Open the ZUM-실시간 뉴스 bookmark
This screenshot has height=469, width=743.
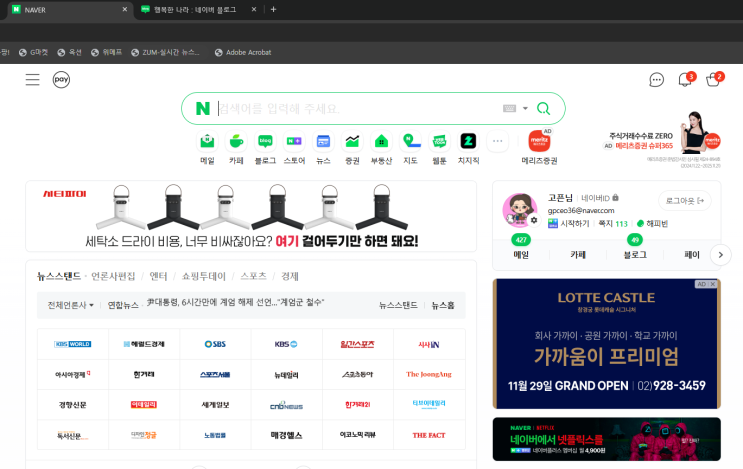coord(165,53)
